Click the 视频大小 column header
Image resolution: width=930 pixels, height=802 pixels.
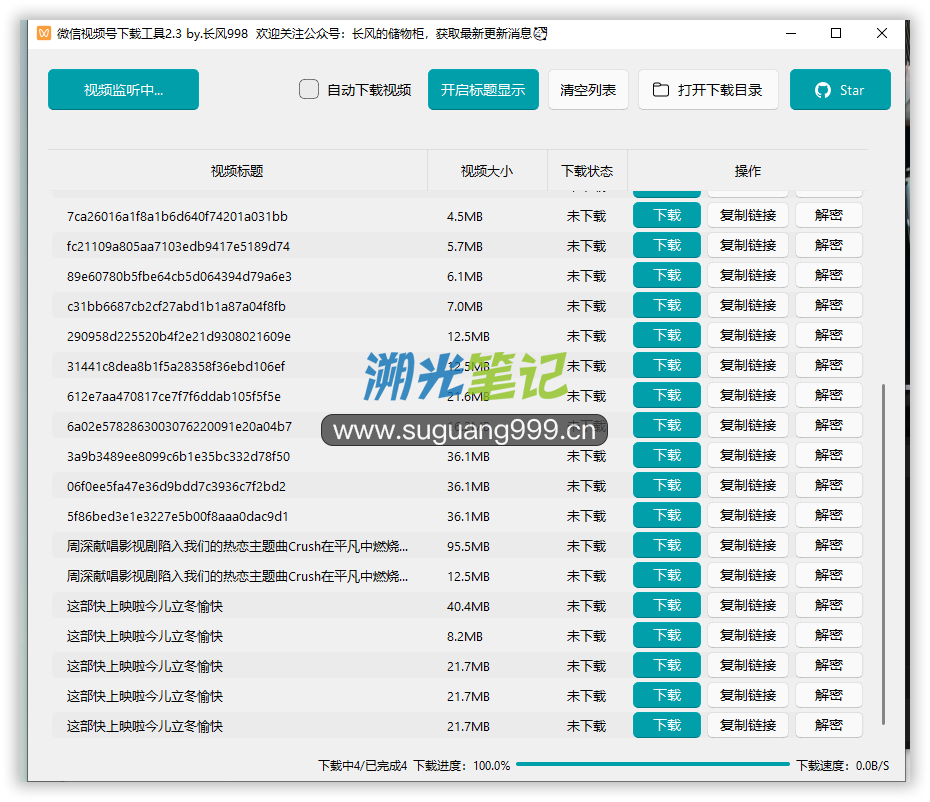(487, 171)
